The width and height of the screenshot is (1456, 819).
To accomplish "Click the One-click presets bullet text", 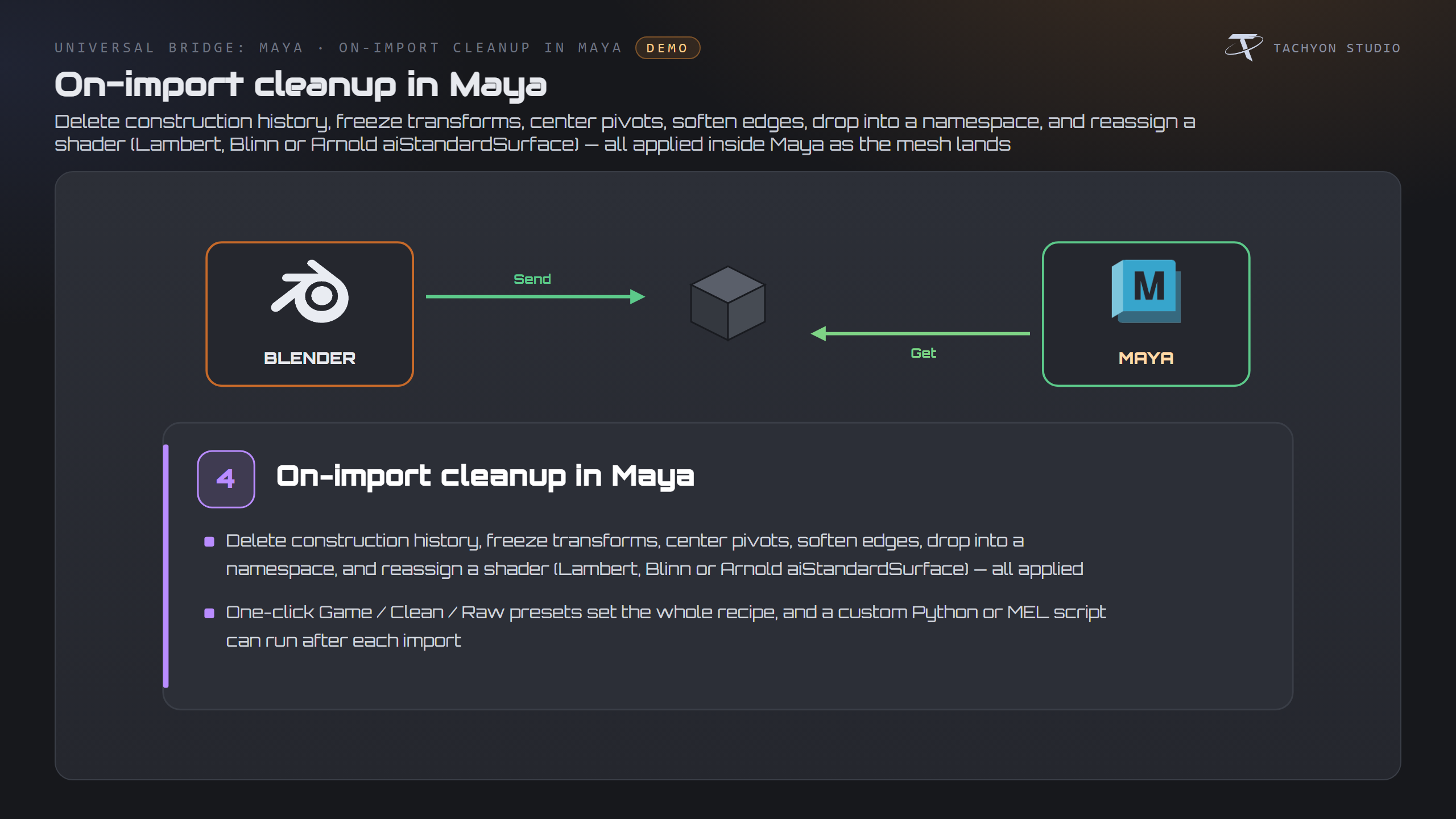I will pyautogui.click(x=665, y=626).
